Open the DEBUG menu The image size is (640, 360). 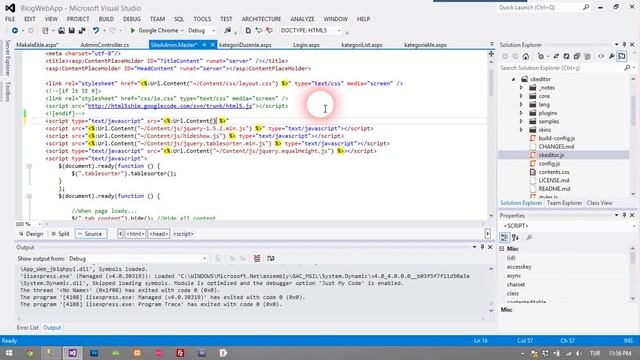tap(131, 19)
